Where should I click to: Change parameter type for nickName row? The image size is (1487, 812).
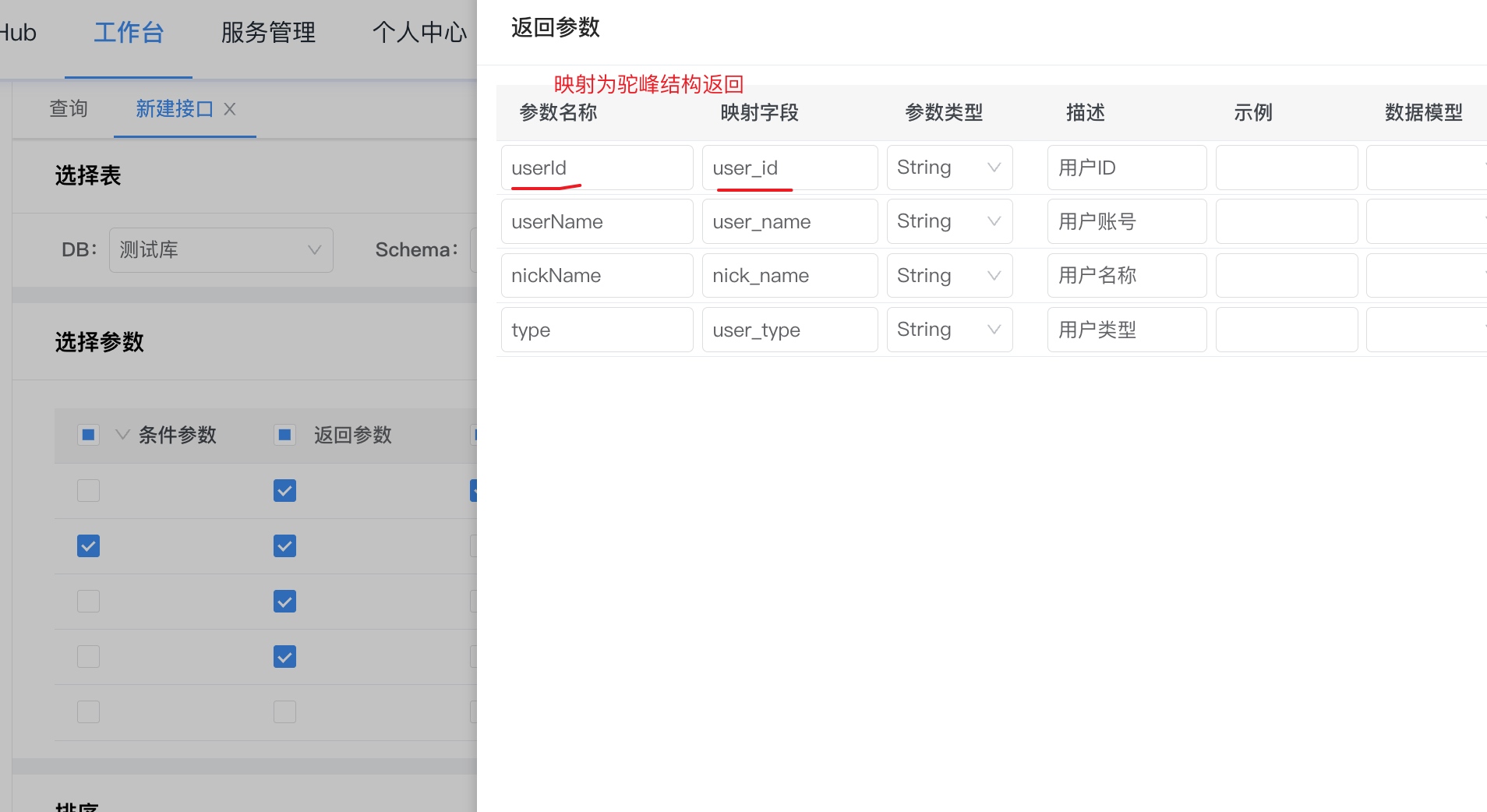click(949, 276)
